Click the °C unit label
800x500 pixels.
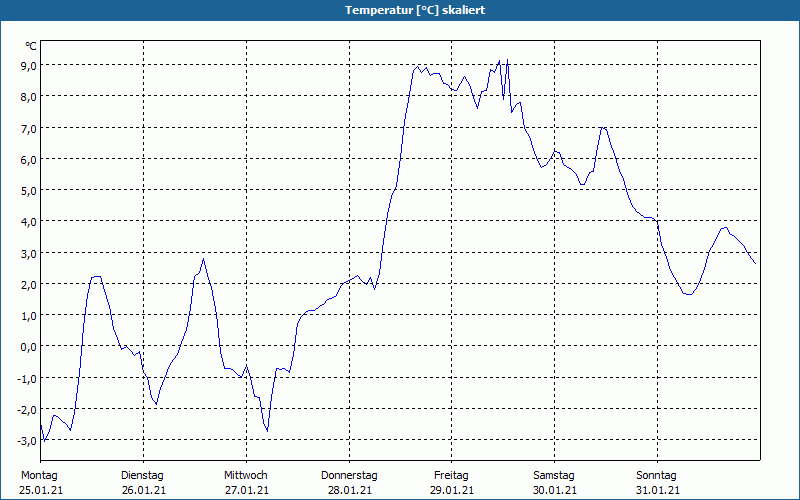[31, 46]
